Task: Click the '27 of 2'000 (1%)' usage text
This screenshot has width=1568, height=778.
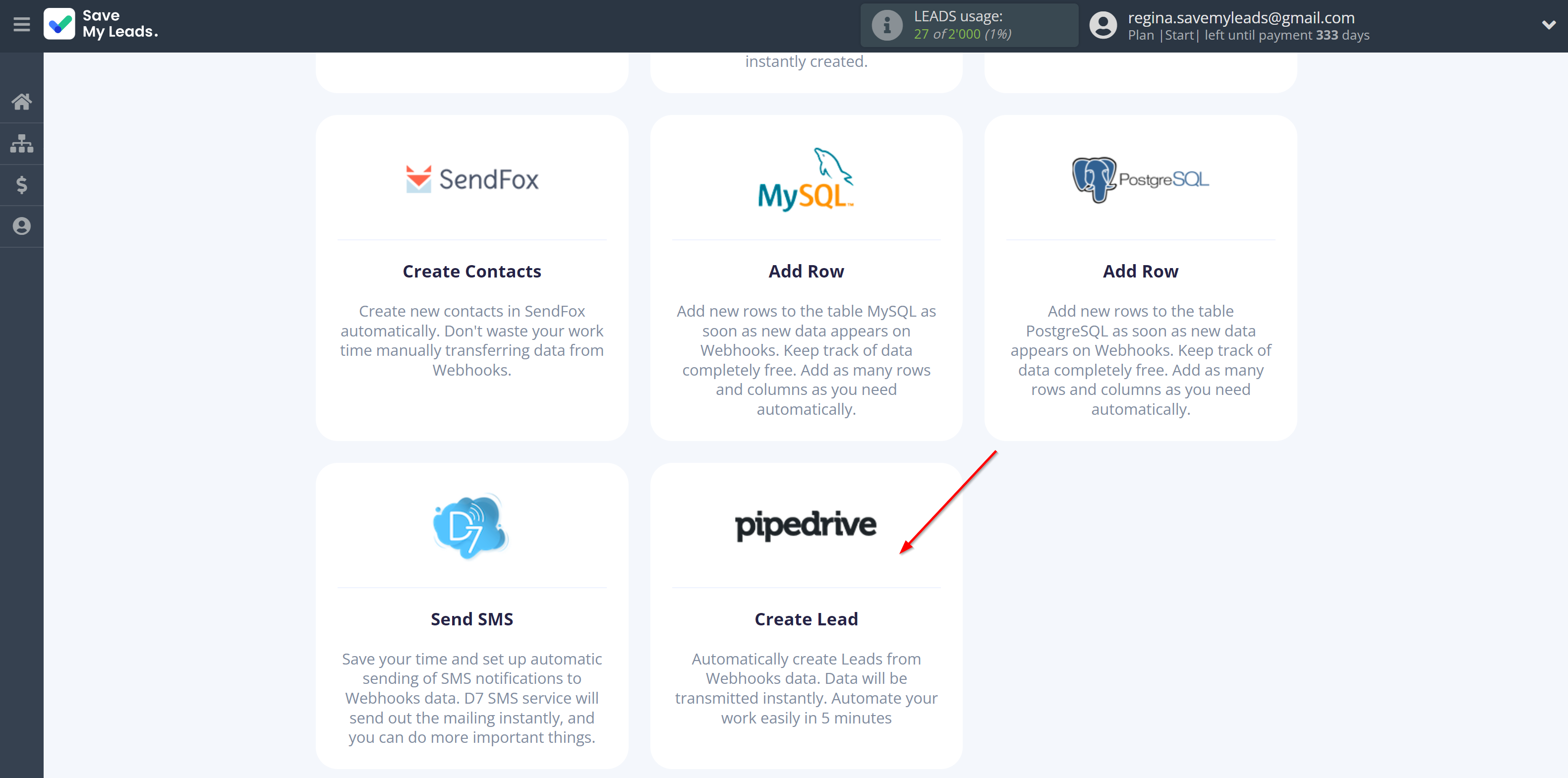Action: tap(962, 34)
